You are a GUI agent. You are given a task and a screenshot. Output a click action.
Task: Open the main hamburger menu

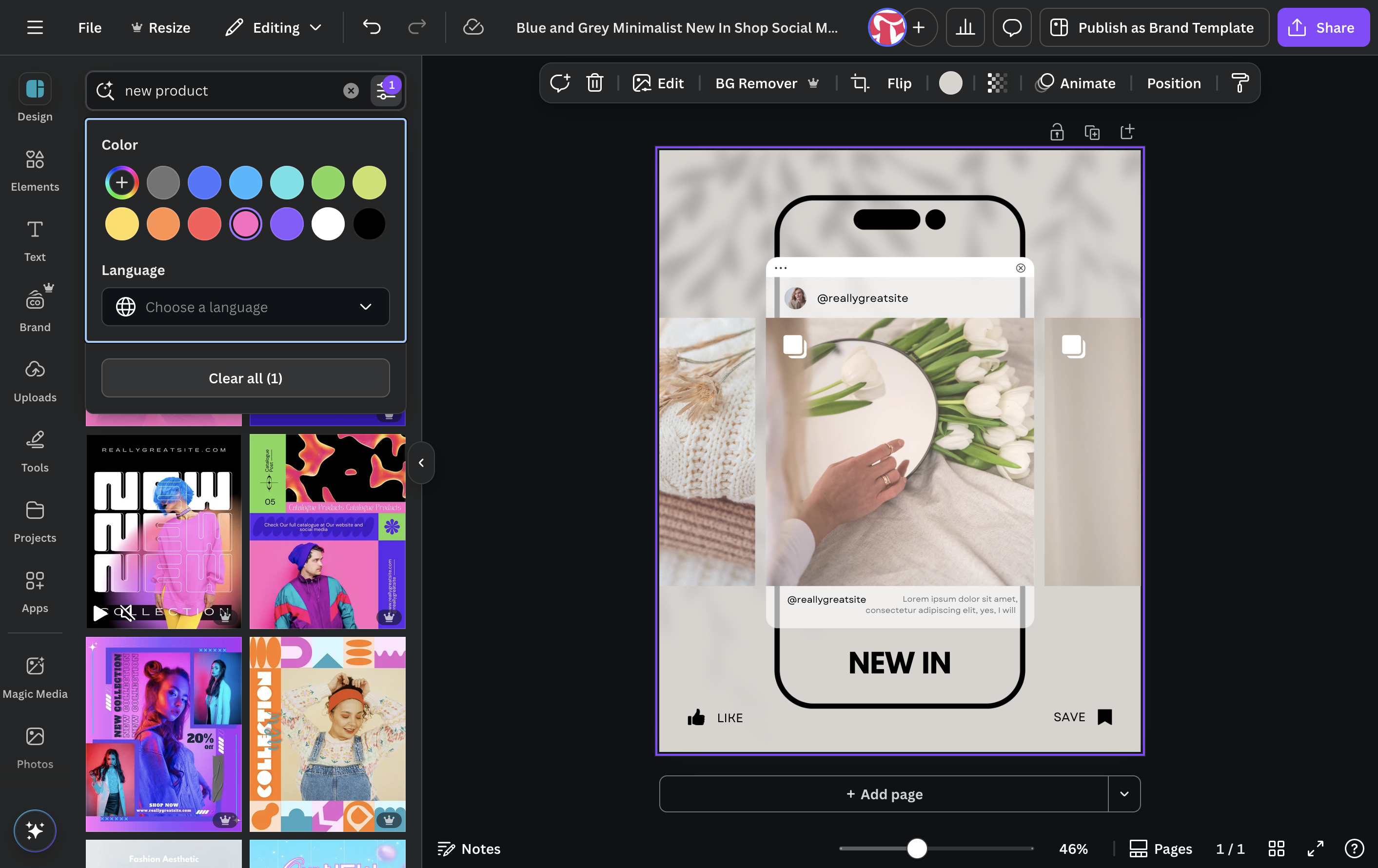[35, 27]
